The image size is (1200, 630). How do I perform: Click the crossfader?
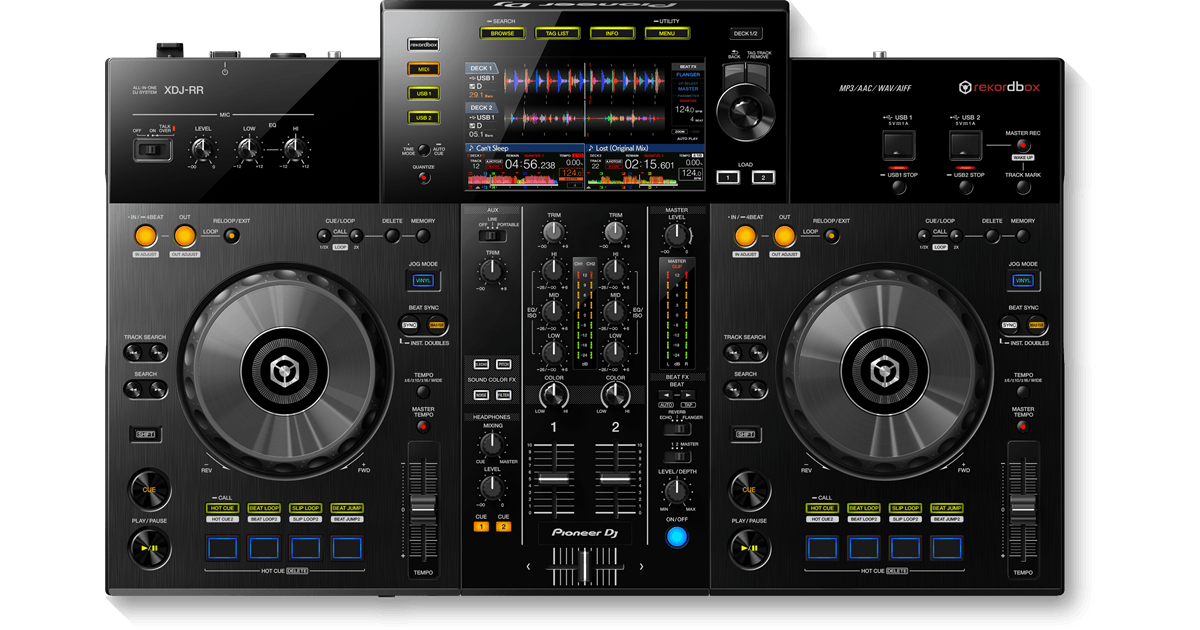584,567
